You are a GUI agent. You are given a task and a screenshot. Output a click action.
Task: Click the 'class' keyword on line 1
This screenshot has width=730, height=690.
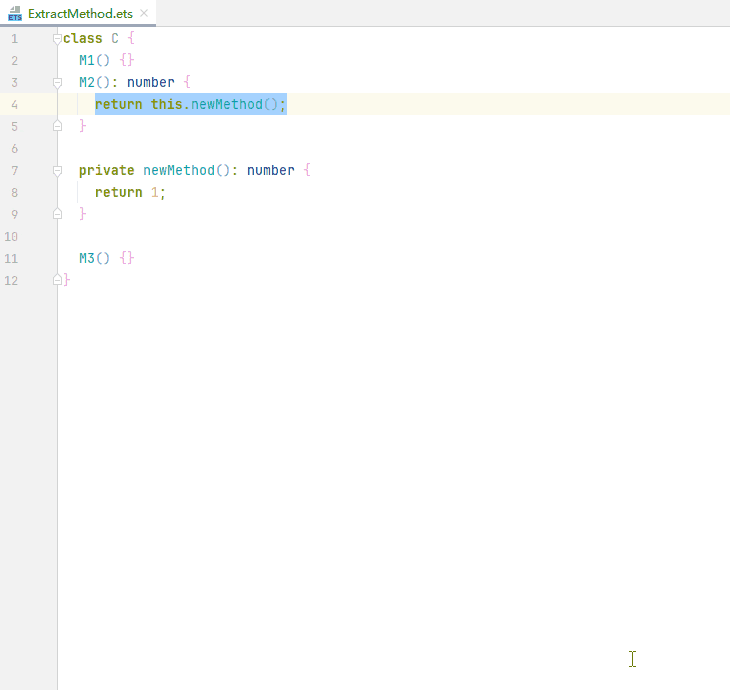click(82, 38)
